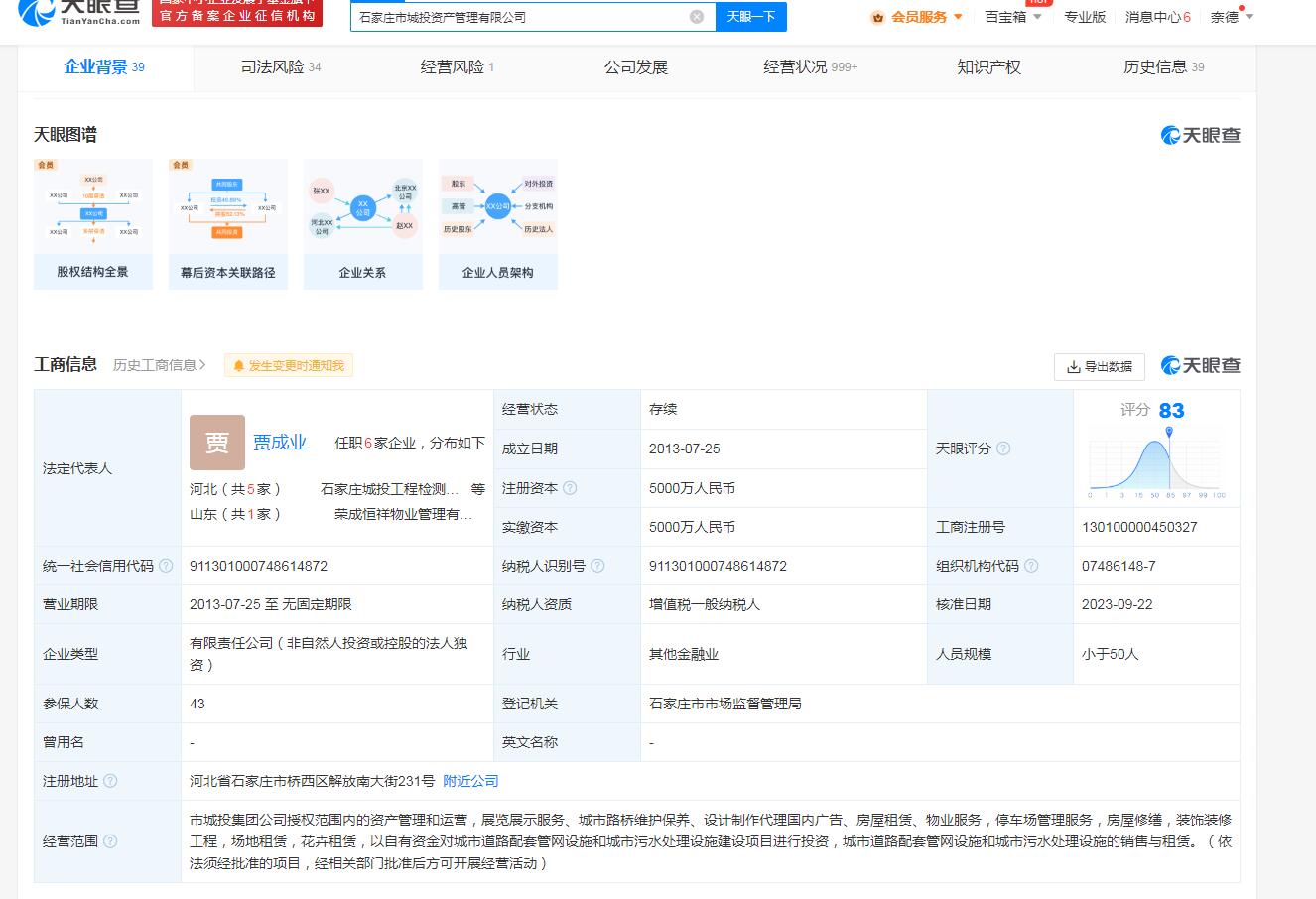The image size is (1316, 899).
Task: Open the 附近公司 link
Action: click(470, 781)
